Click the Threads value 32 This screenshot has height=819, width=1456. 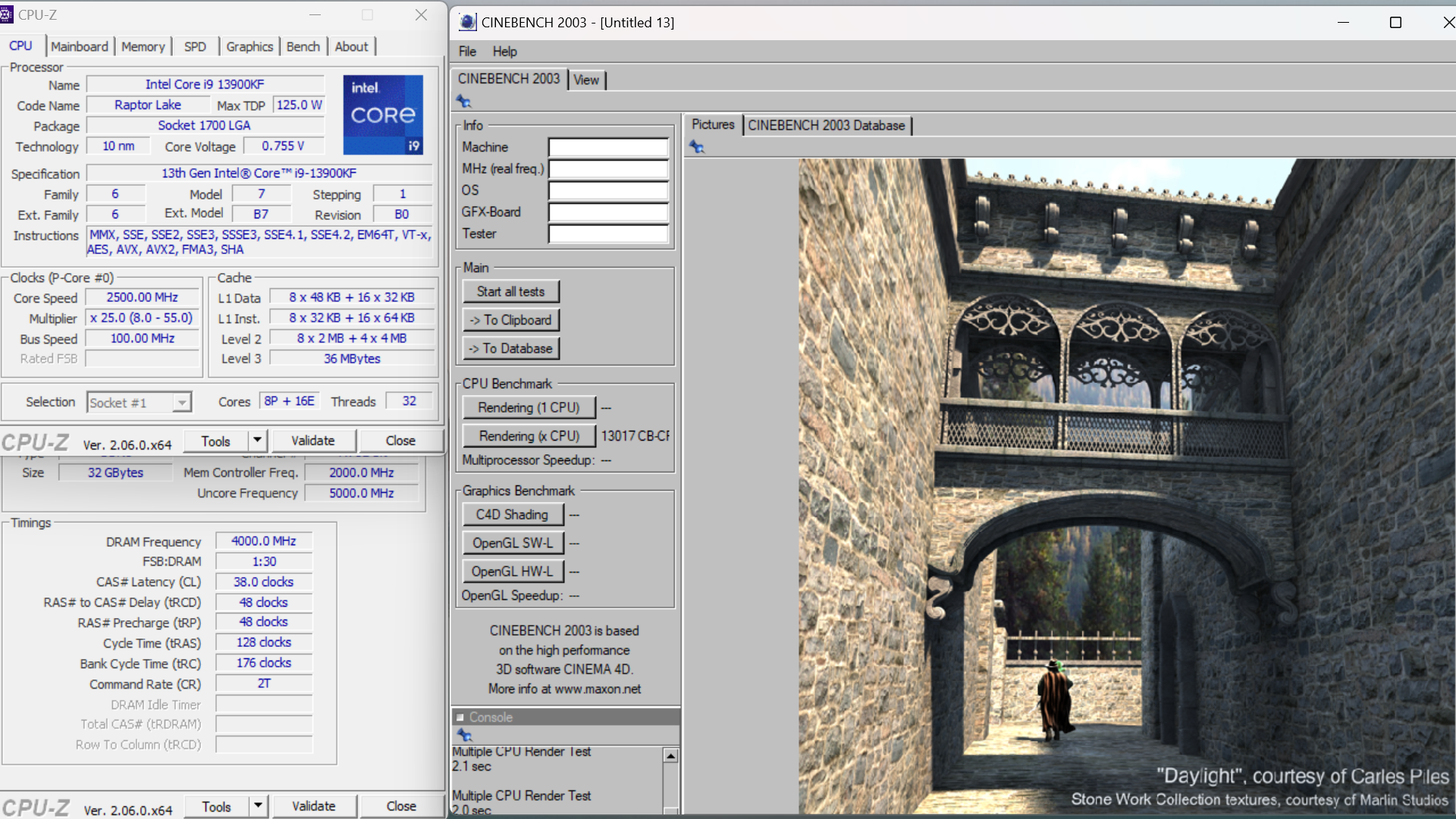click(x=409, y=400)
